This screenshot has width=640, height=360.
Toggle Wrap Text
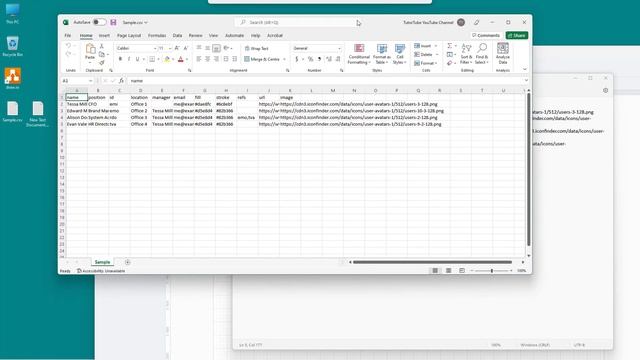257,48
